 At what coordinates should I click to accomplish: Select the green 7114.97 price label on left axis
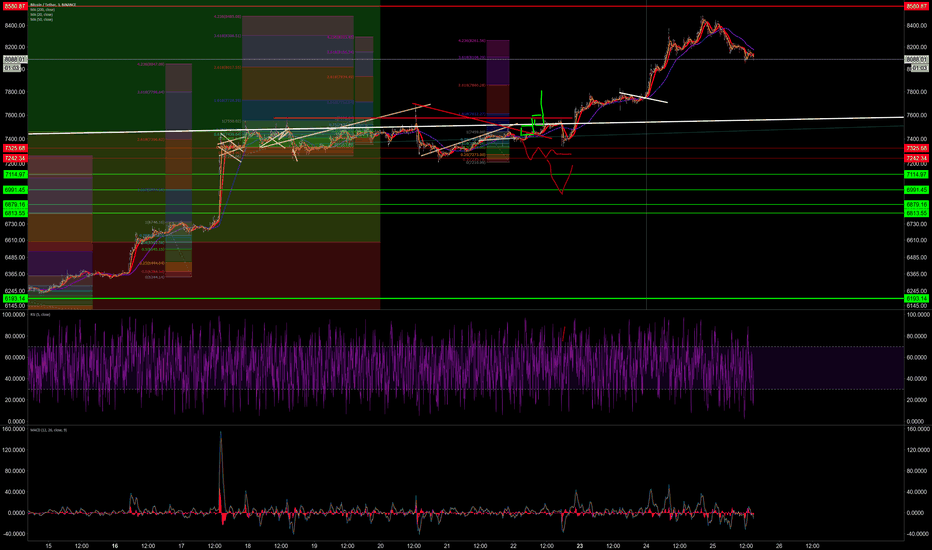pyautogui.click(x=15, y=174)
